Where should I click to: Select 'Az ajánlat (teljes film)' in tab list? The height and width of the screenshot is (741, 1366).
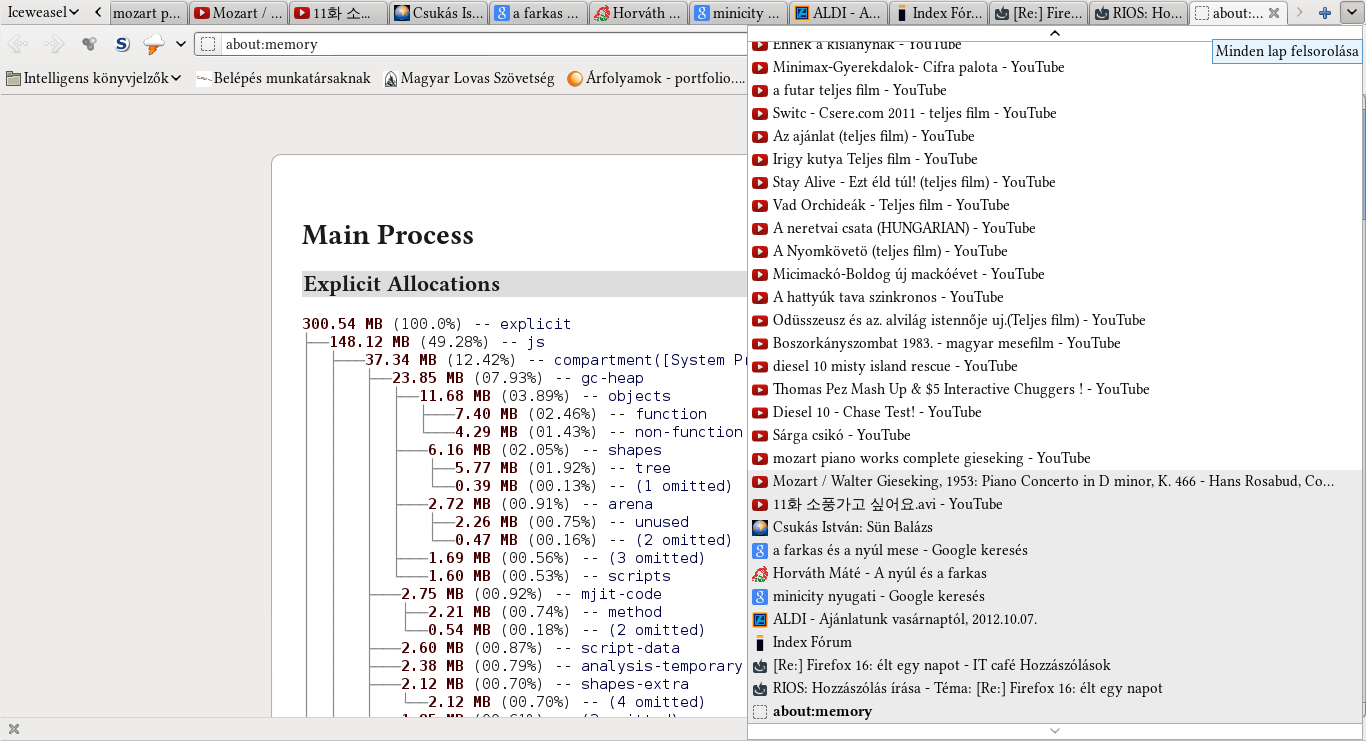coord(1054,136)
